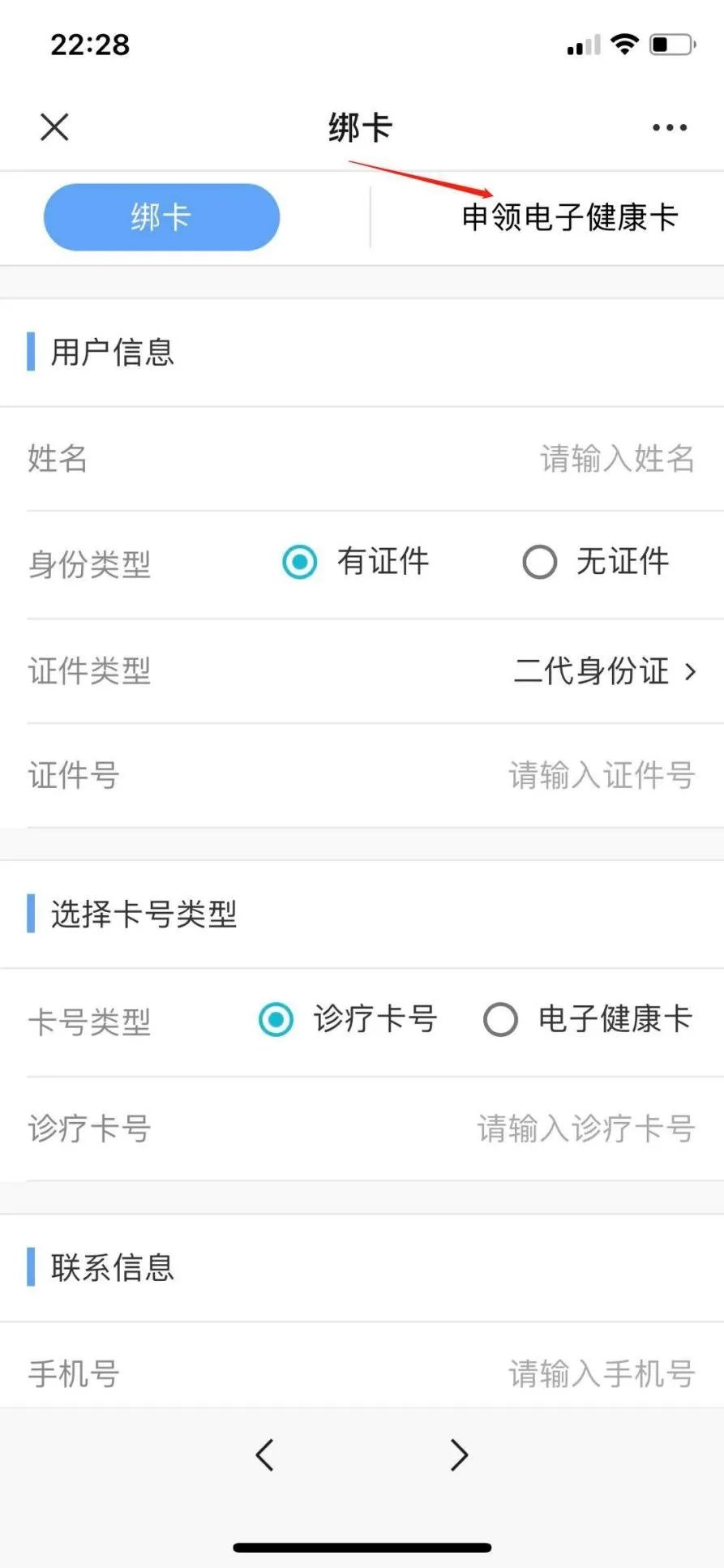
Task: Switch to the 绑卡 tab
Action: coord(161,217)
